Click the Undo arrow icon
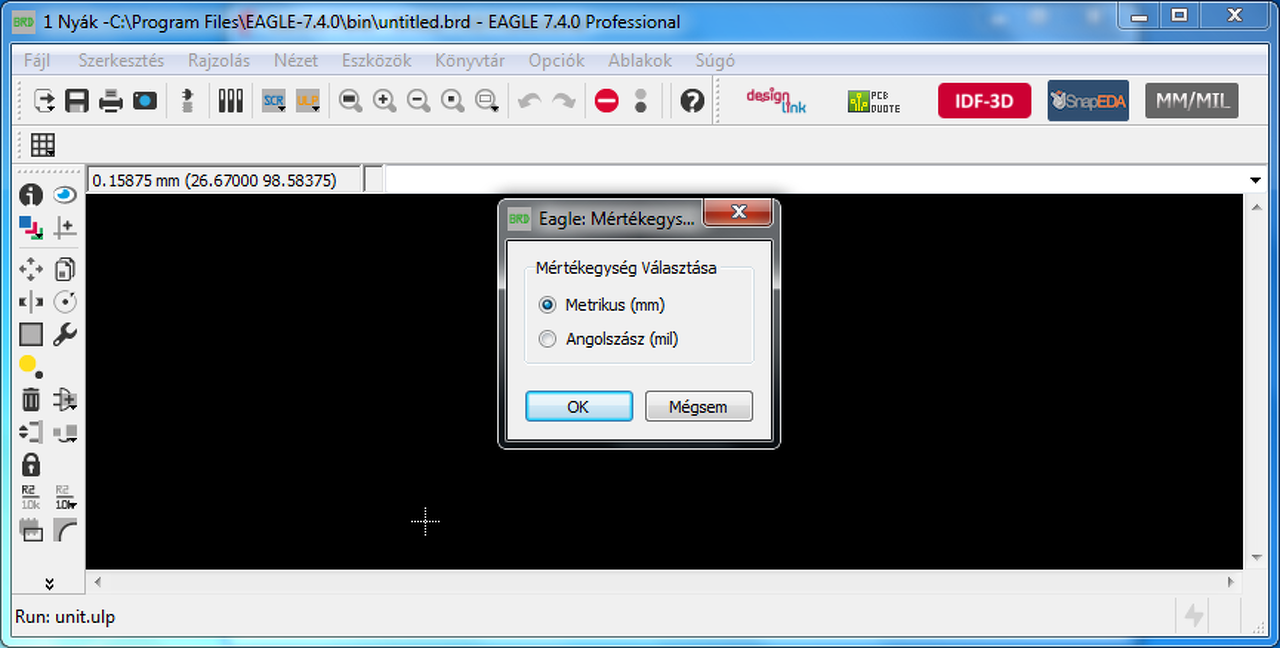This screenshot has height=648, width=1280. click(530, 100)
